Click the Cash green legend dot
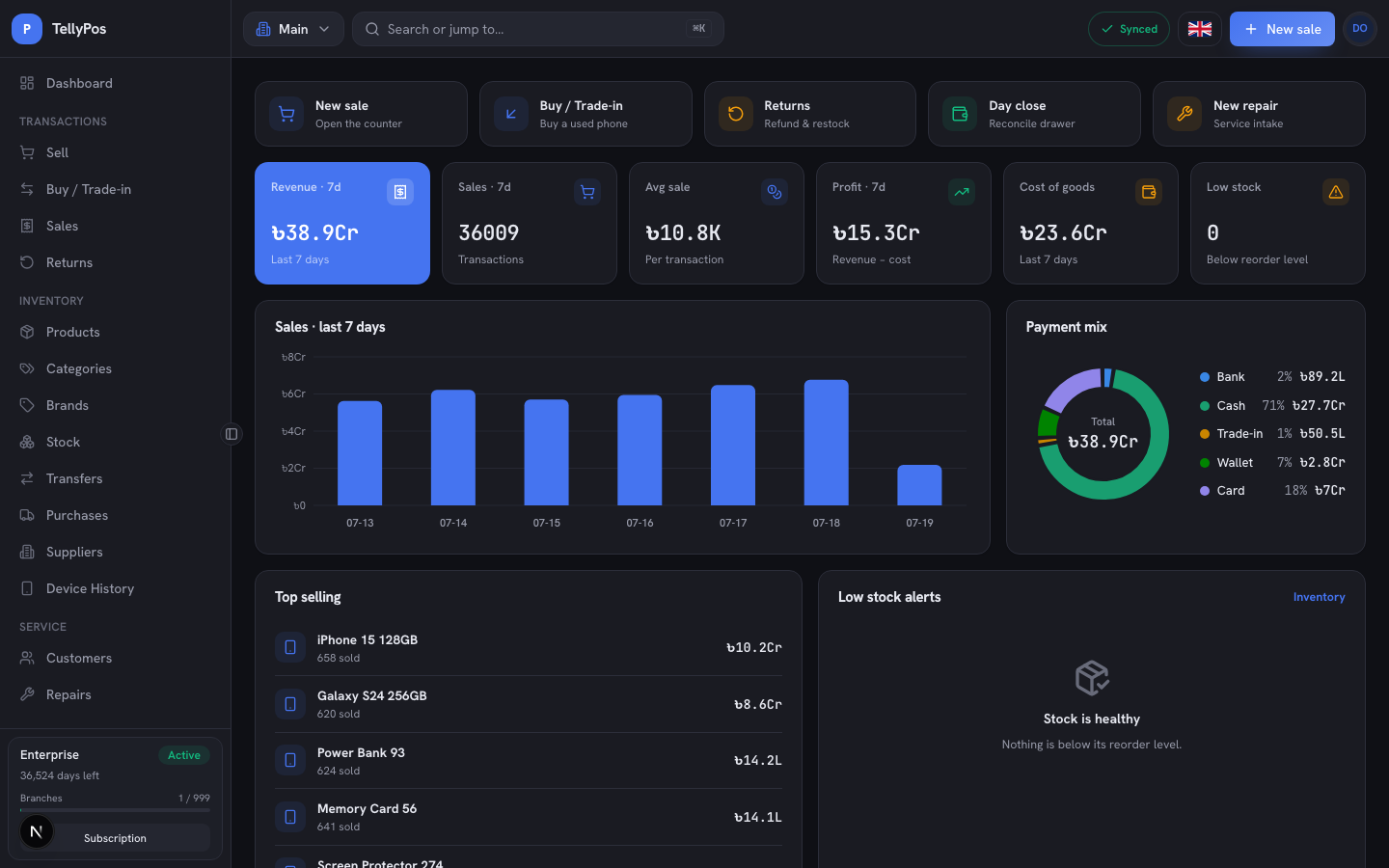The height and width of the screenshot is (868, 1389). tap(1205, 406)
